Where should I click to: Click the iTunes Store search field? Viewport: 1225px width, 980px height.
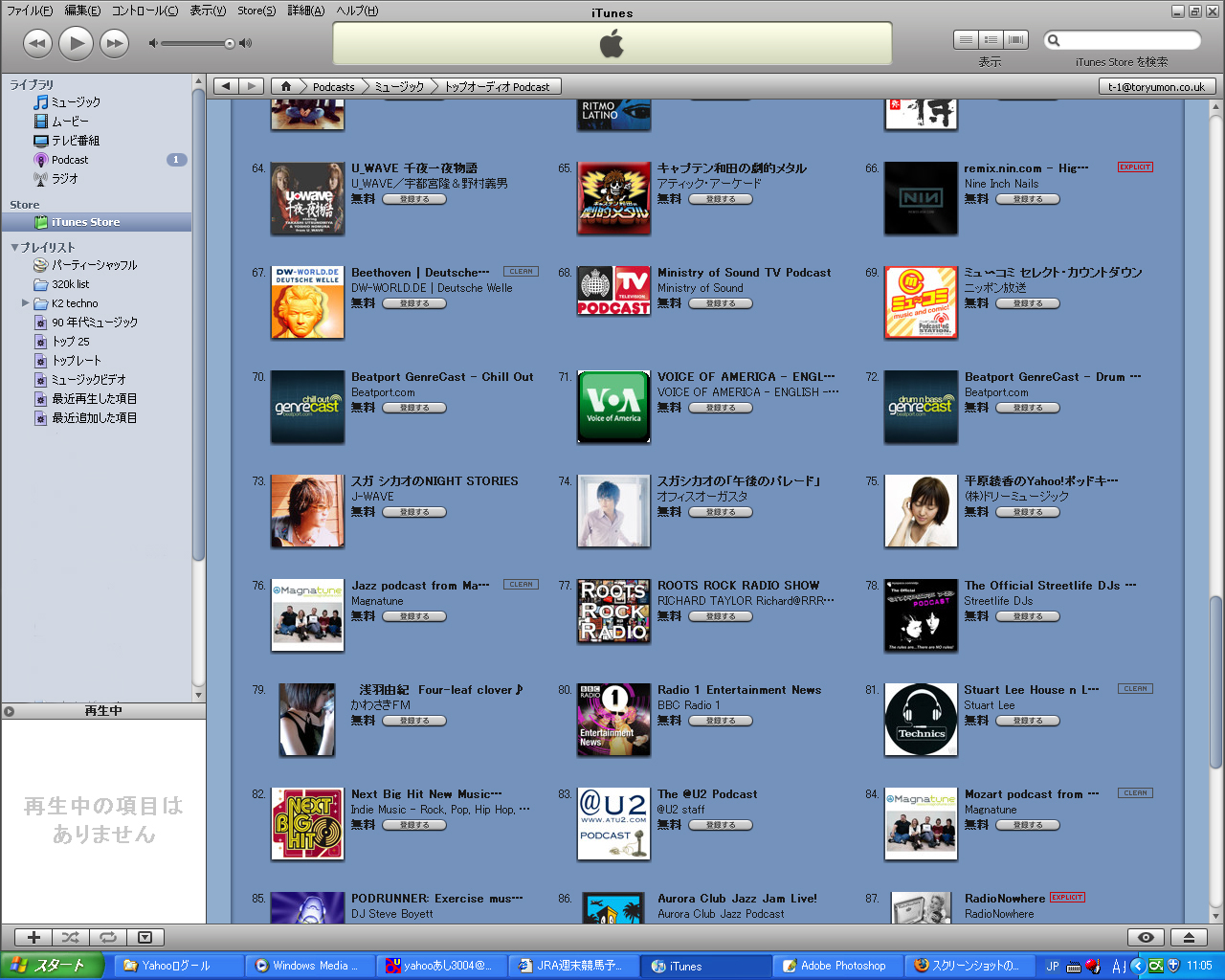(1123, 40)
